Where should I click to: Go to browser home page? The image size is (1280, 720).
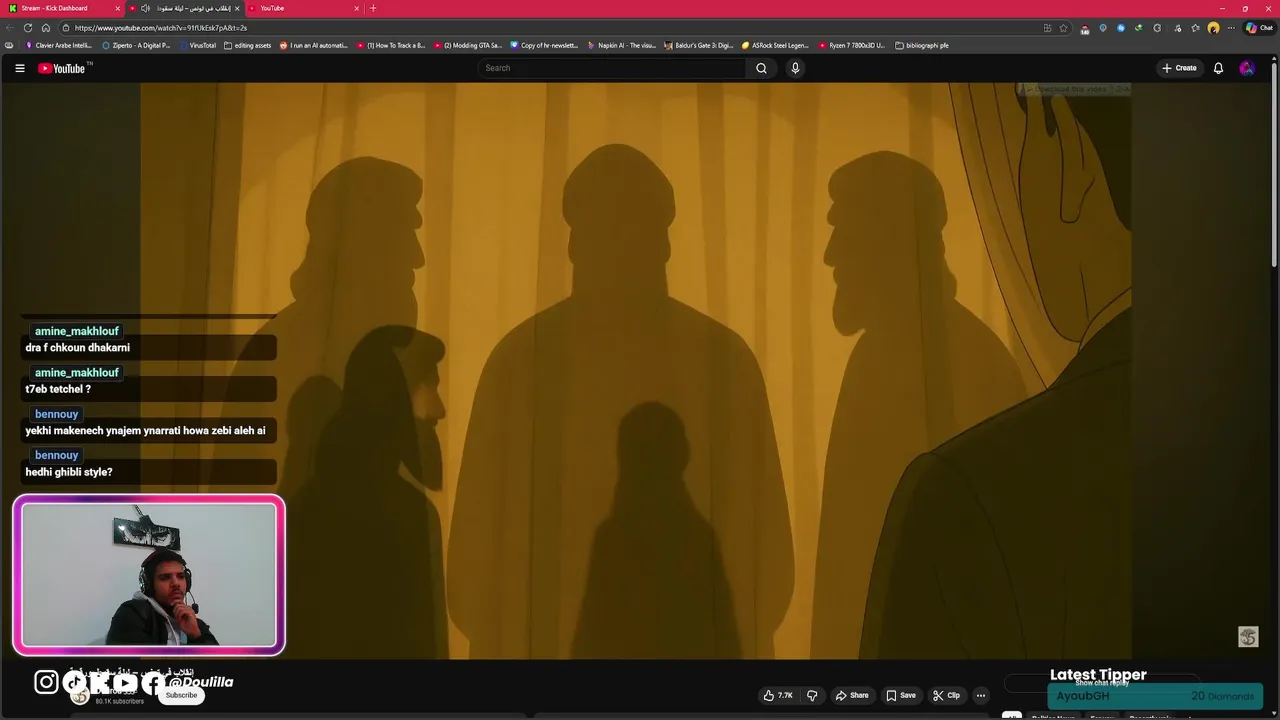click(x=46, y=28)
